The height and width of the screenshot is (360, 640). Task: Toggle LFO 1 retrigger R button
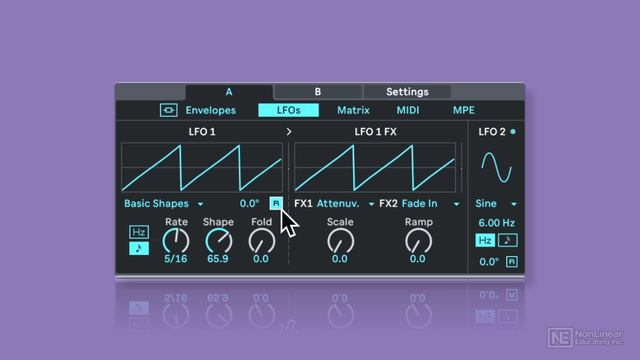coord(276,203)
